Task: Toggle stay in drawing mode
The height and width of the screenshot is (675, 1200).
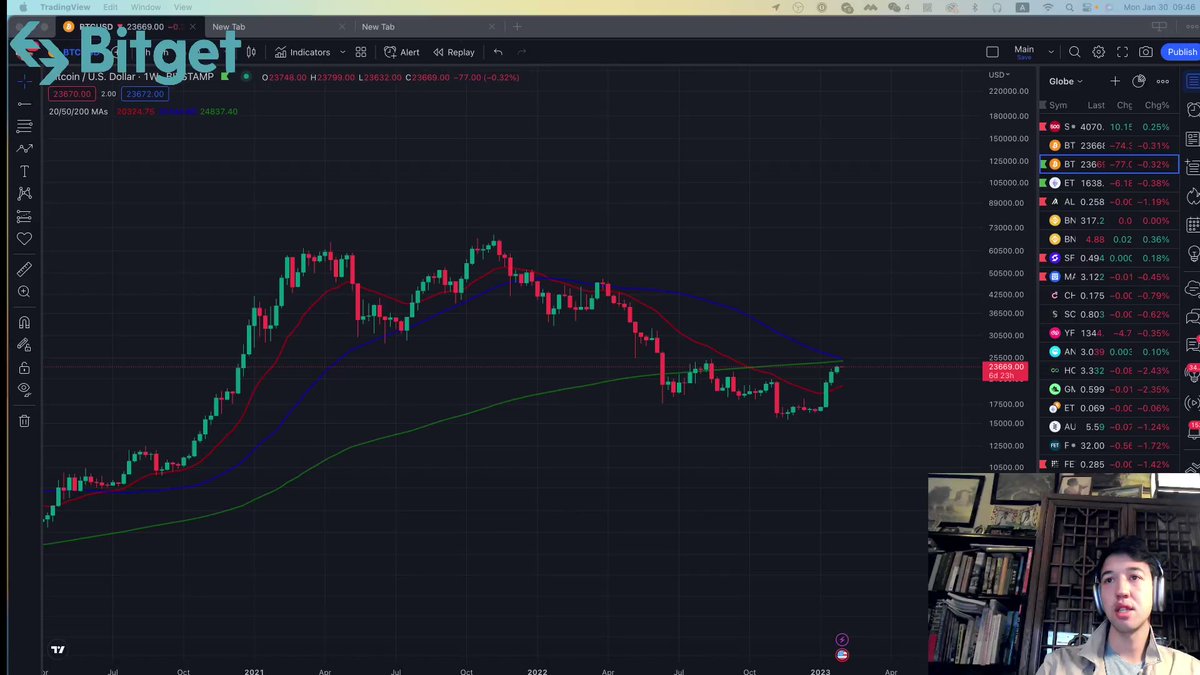Action: [24, 345]
